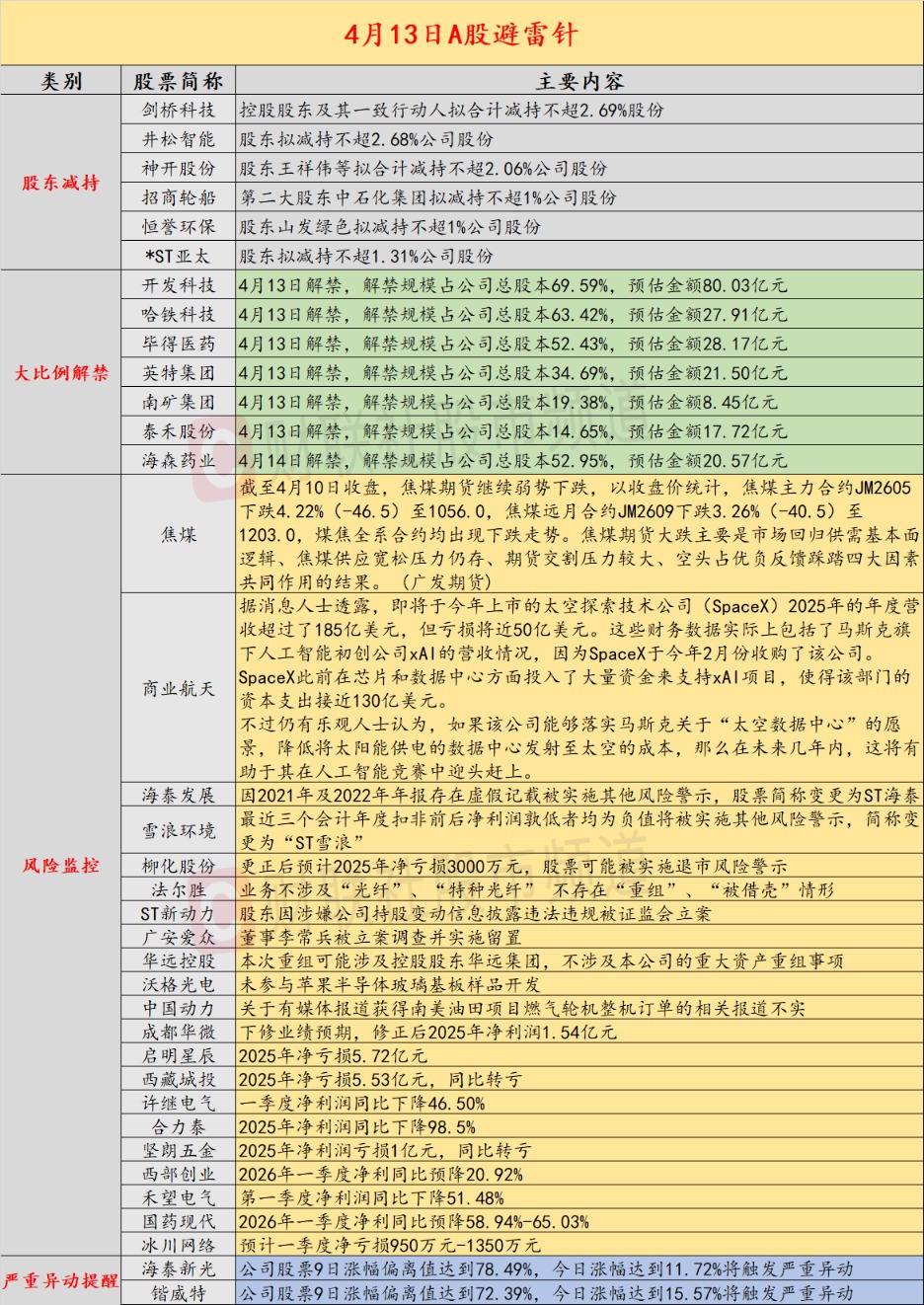Screen dimensions: 924x1305
Task: Click the title 4月13日A股避雷针
Action: point(461,32)
